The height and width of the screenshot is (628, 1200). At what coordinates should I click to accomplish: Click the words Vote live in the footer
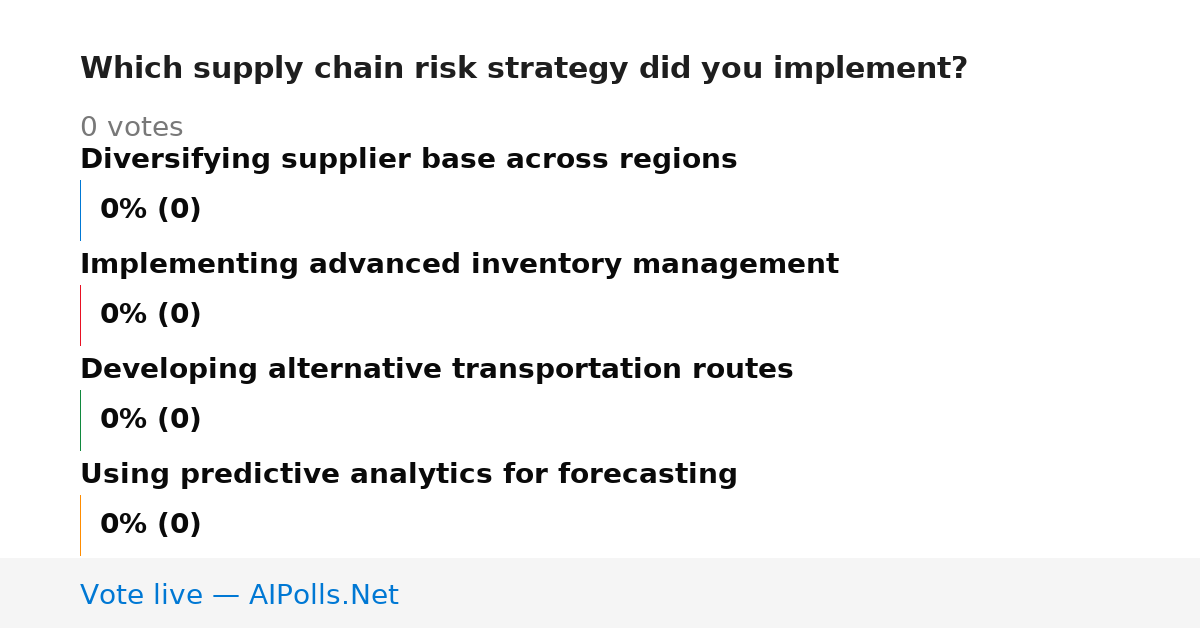141,595
